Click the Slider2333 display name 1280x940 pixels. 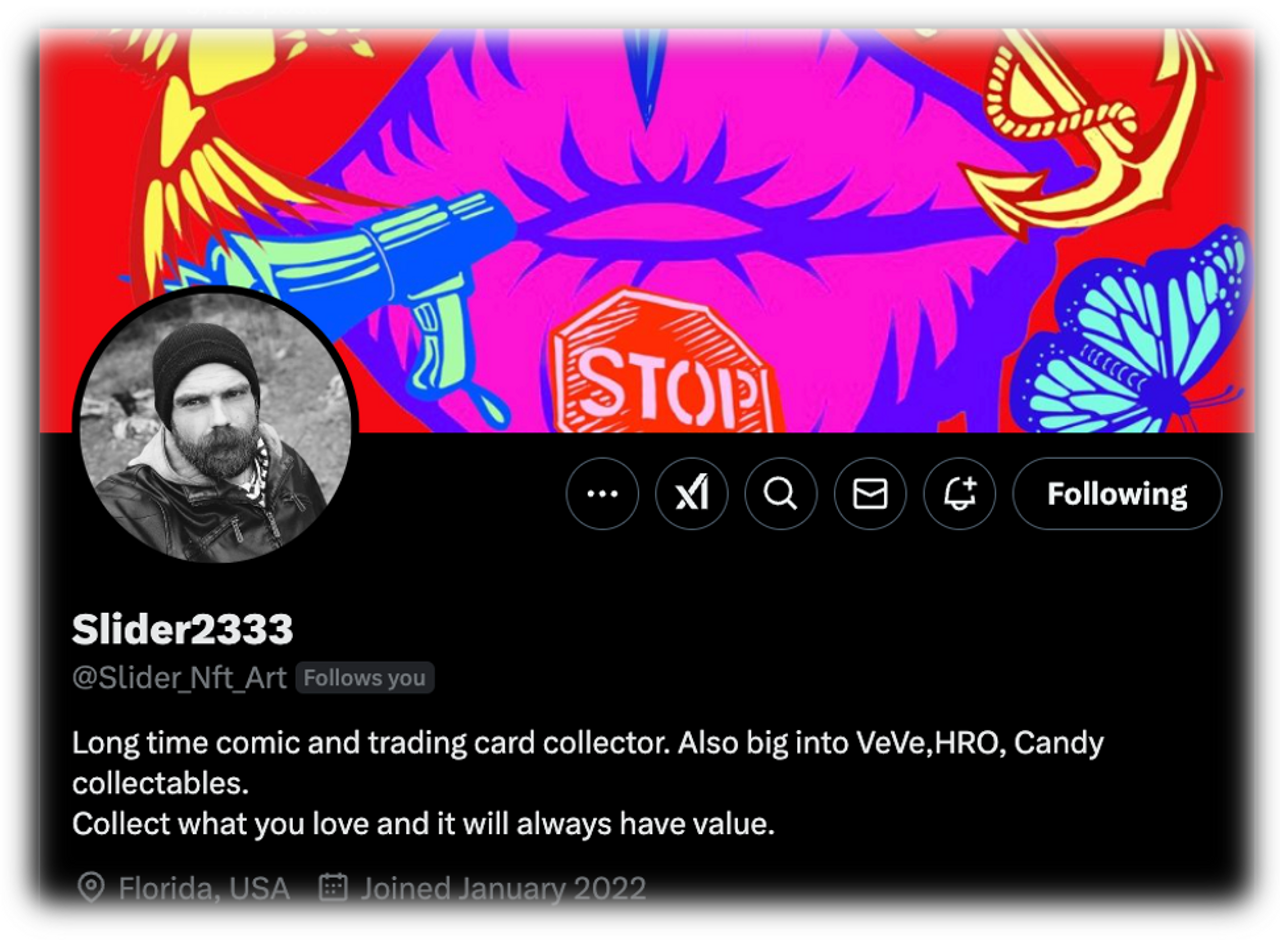[182, 629]
